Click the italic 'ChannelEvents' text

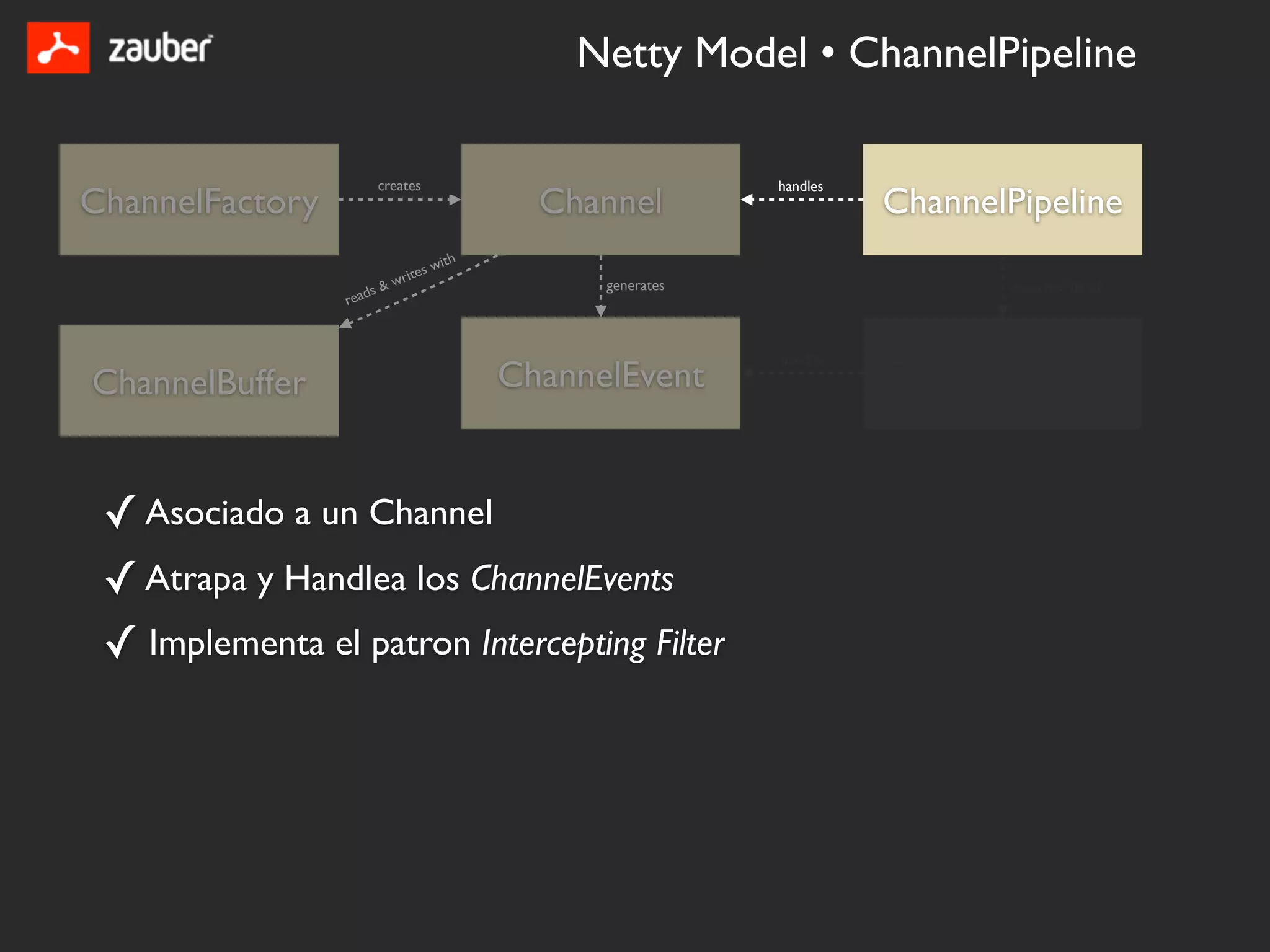pos(572,578)
